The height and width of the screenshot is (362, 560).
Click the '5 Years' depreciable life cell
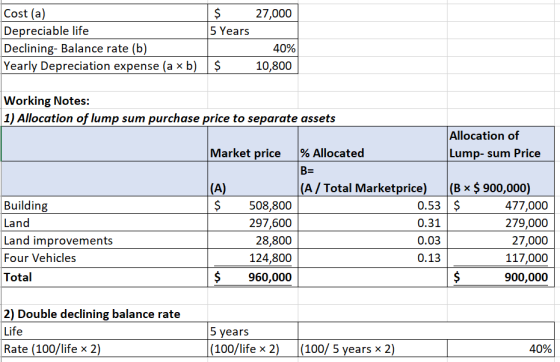tap(253, 31)
